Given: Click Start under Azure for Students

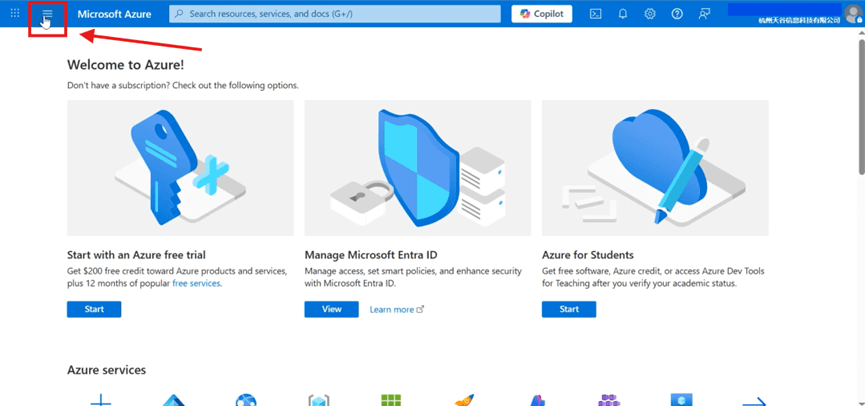Looking at the screenshot, I should (569, 309).
